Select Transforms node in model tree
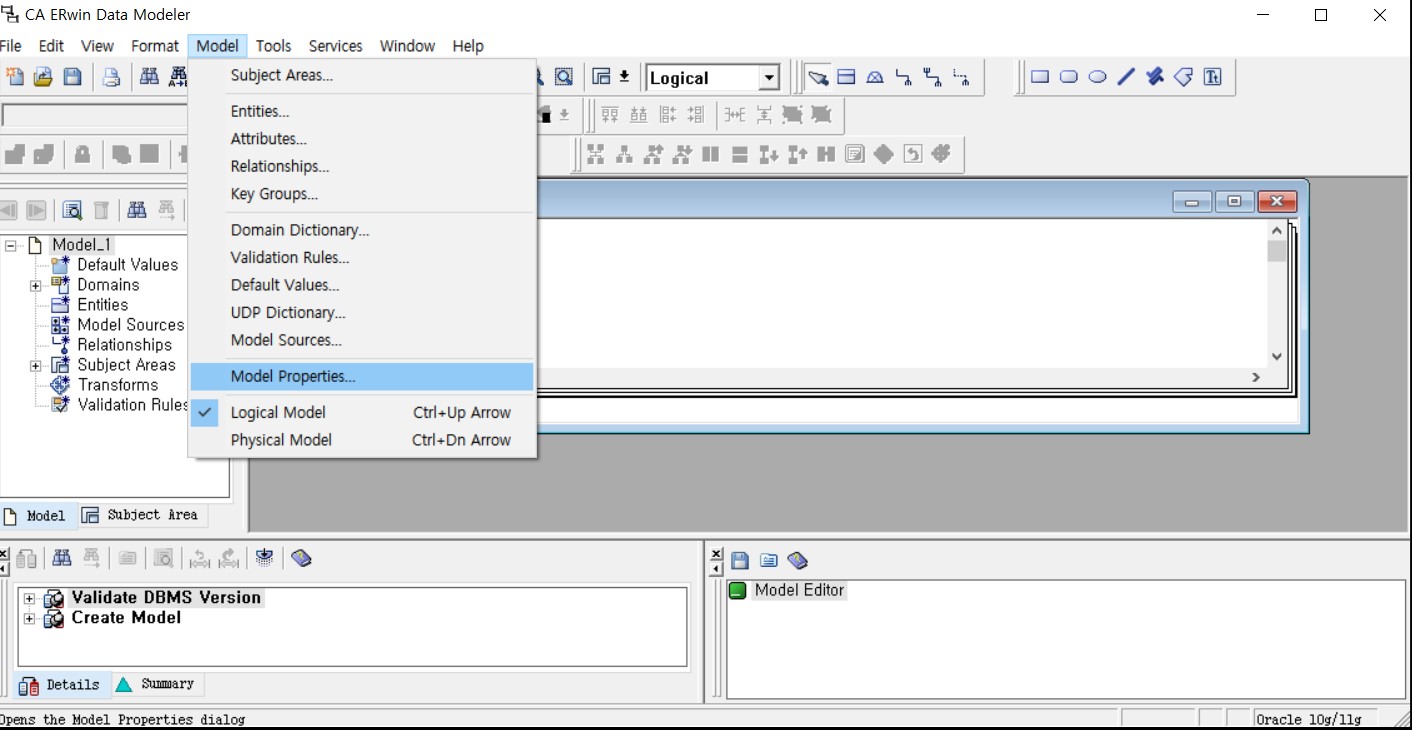Screen dimensions: 1412x730 point(117,385)
